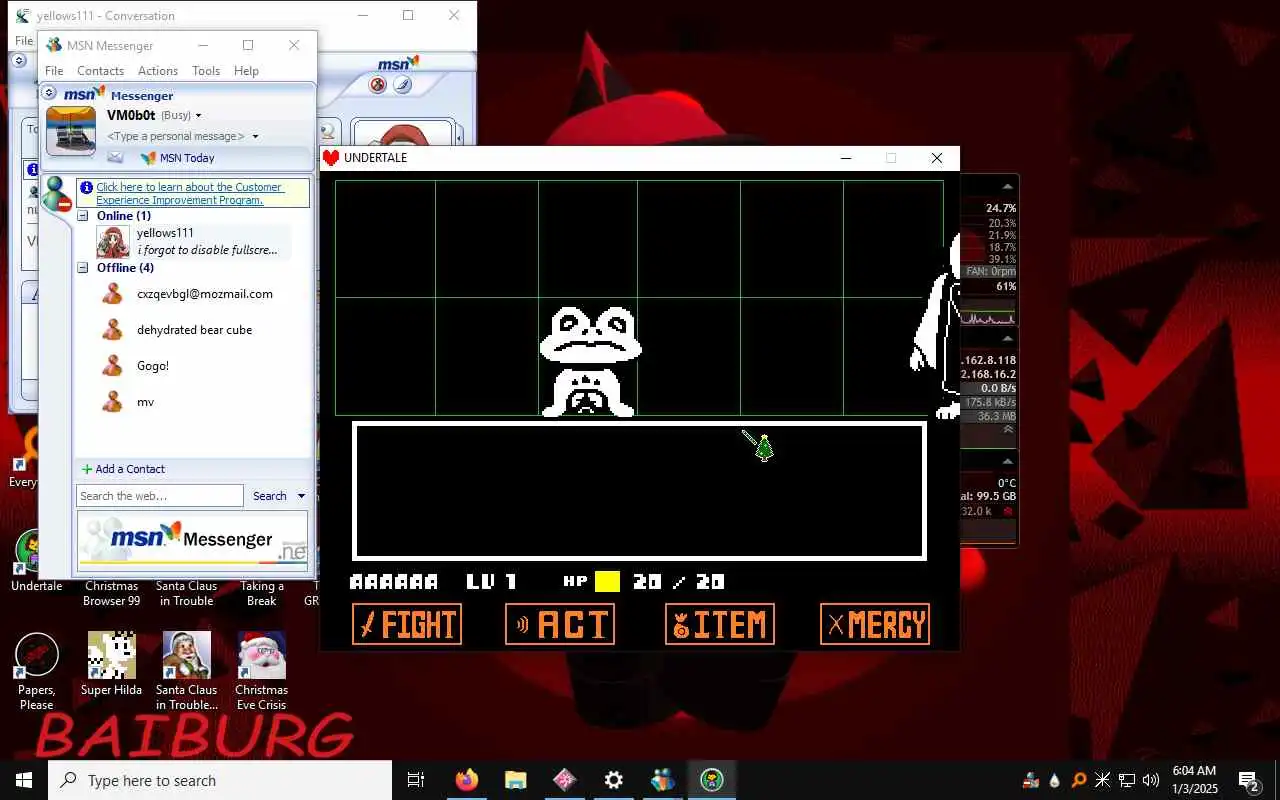Click the double-chevron in the network monitor gadget
This screenshot has height=800, width=1280.
coord(1008,429)
